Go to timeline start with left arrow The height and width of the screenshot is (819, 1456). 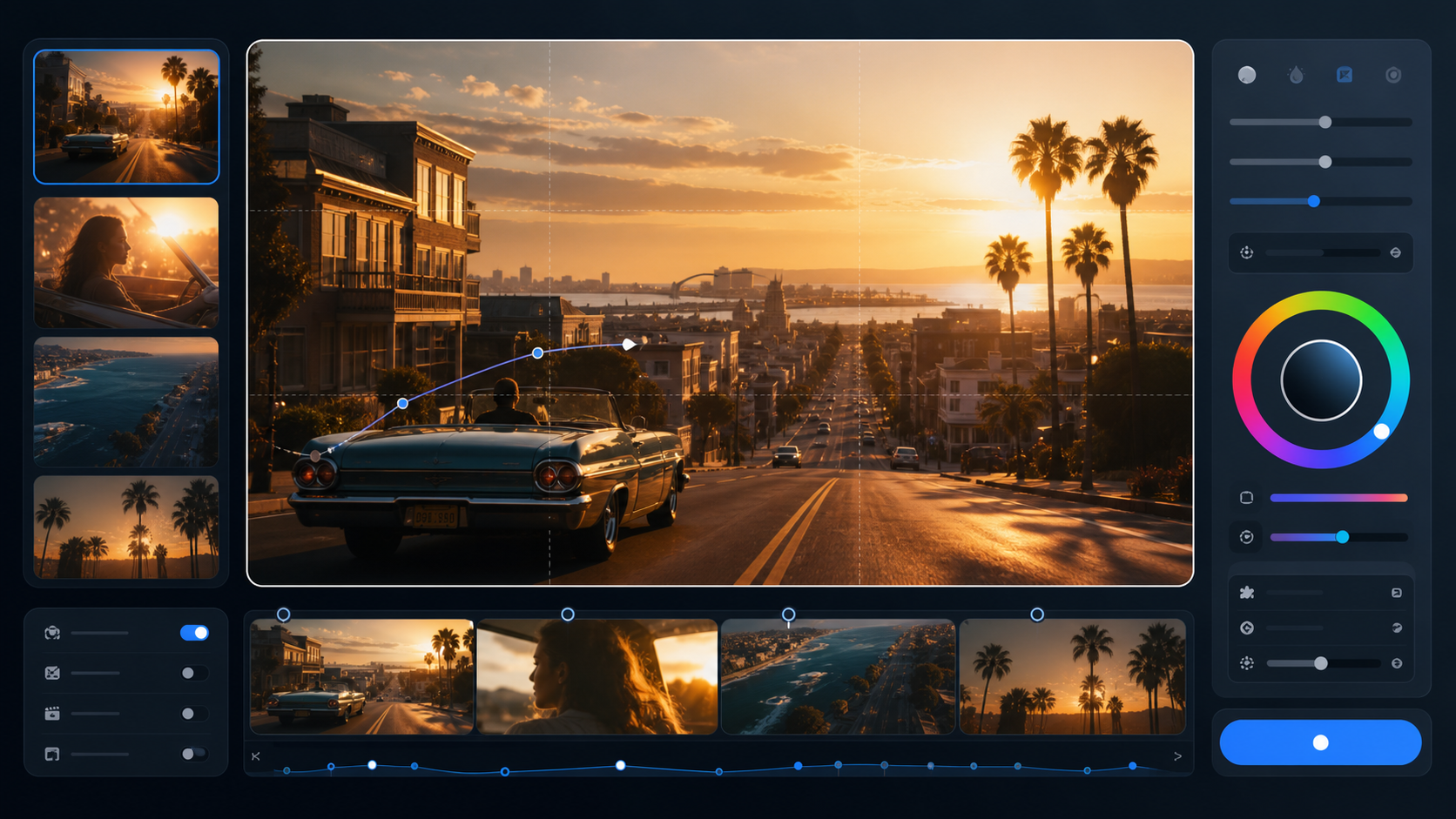[256, 756]
